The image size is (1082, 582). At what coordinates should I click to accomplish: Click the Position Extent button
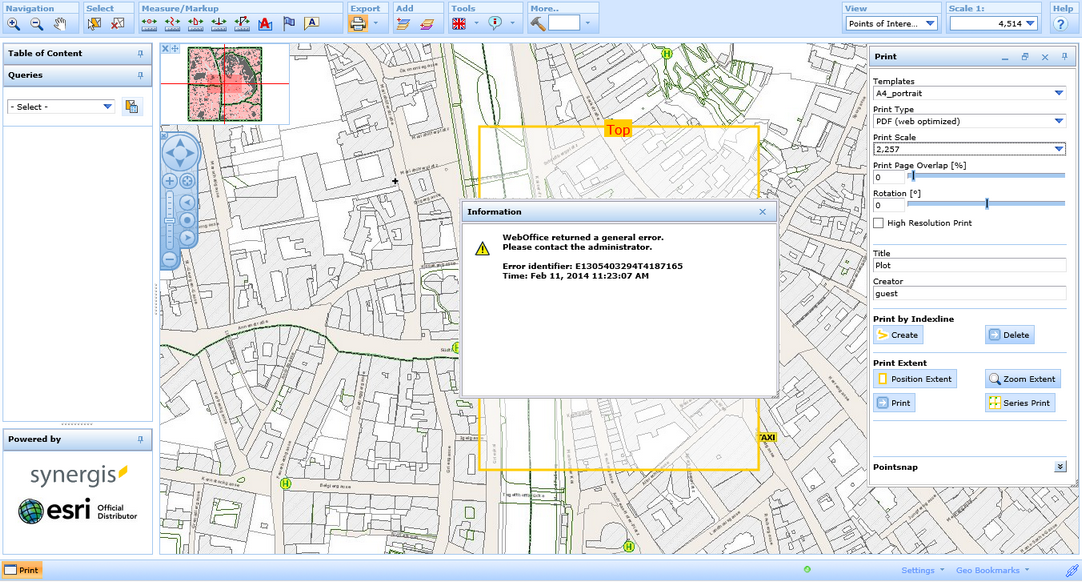[915, 379]
